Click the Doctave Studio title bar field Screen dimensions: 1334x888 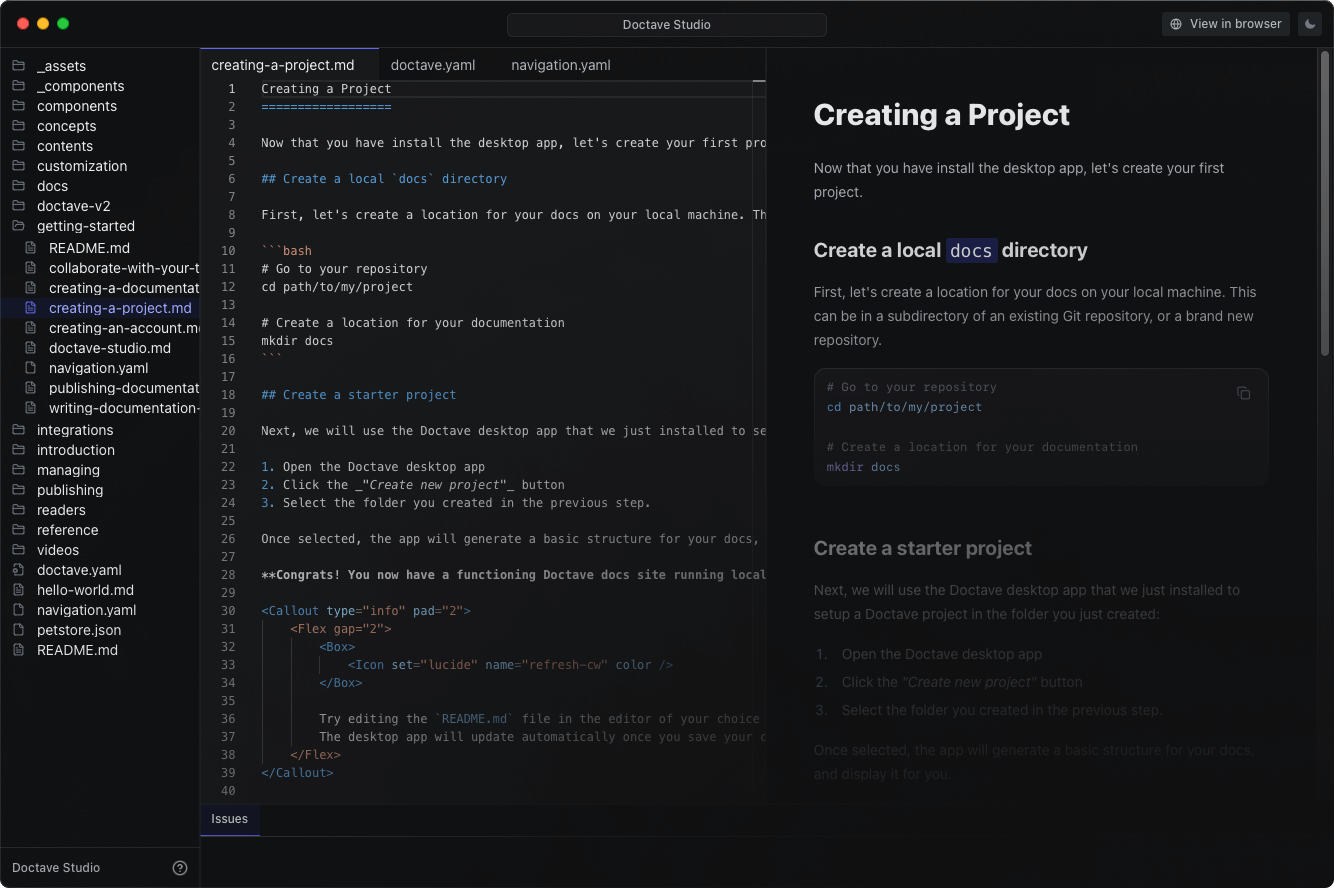click(x=667, y=25)
